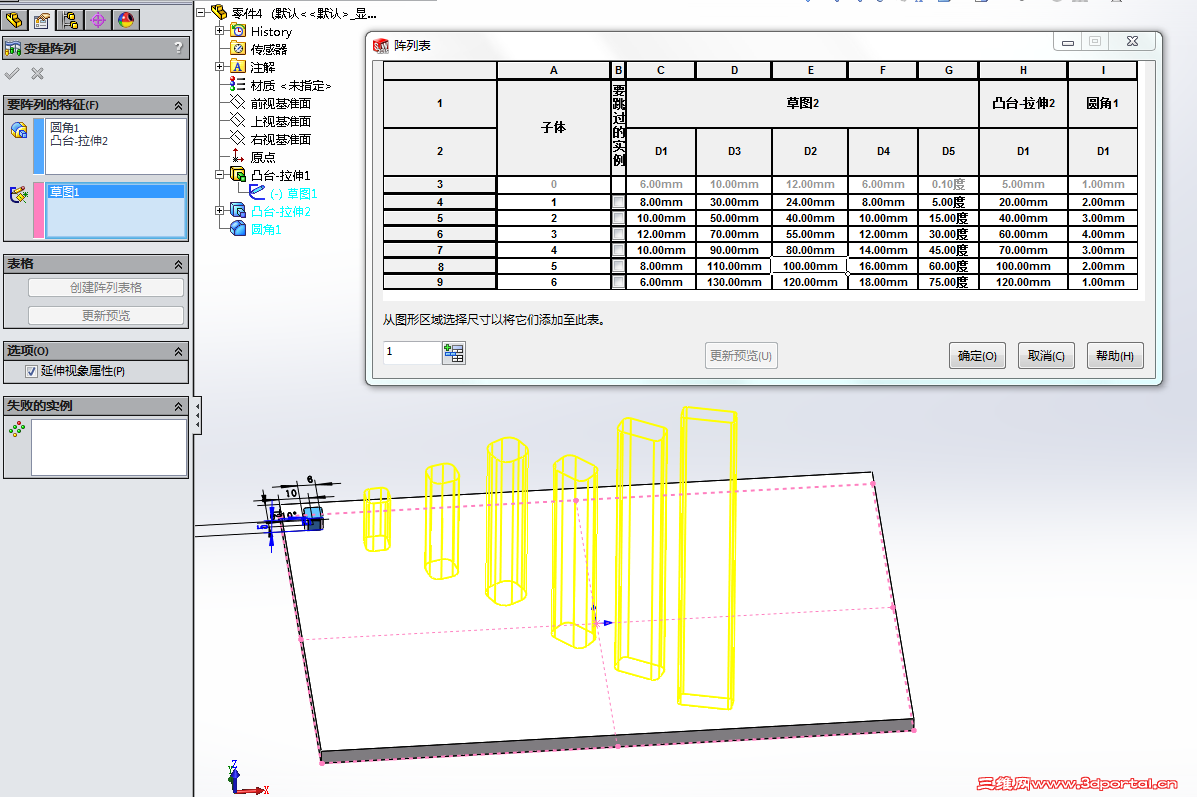Screen dimensions: 1197x797
Task: Switch to the PropertyManager tab
Action: click(x=42, y=20)
